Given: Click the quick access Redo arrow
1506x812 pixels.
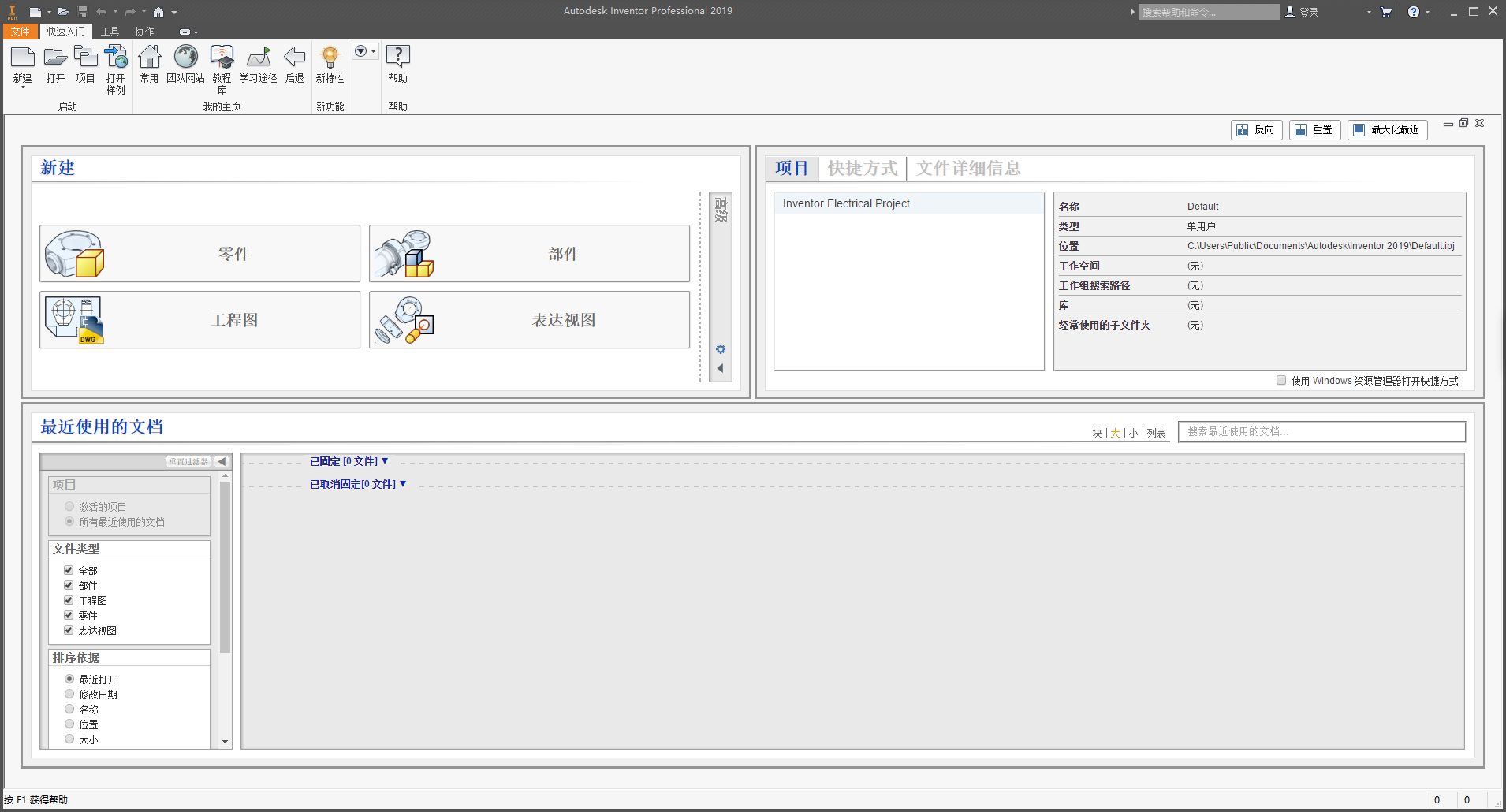Looking at the screenshot, I should point(130,12).
